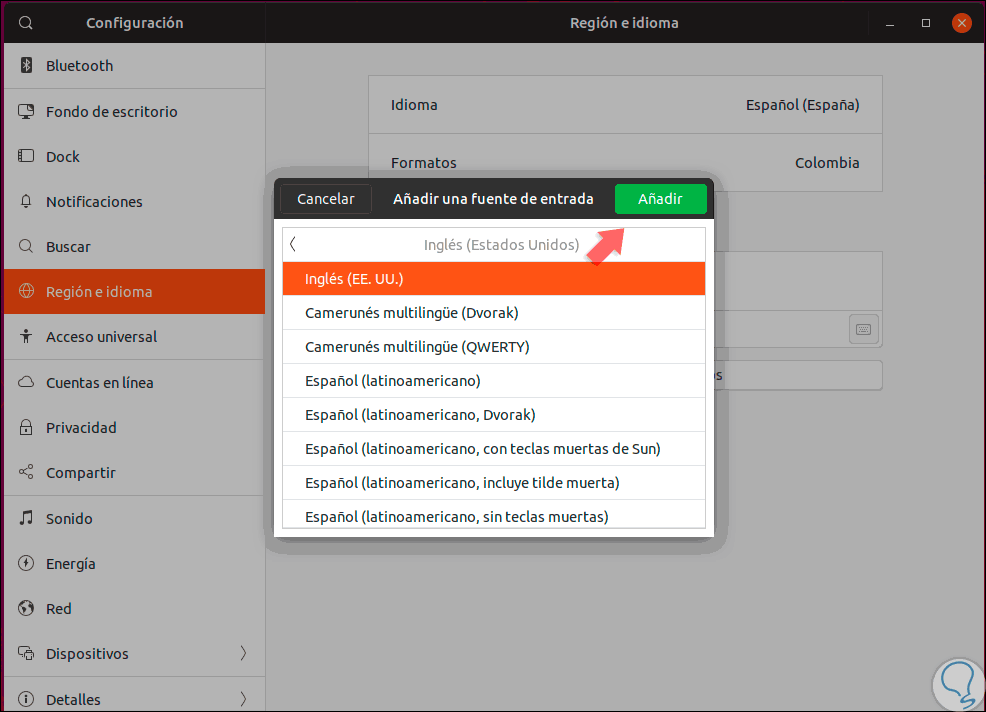
Task: Click the Acceso universal person icon
Action: [26, 337]
